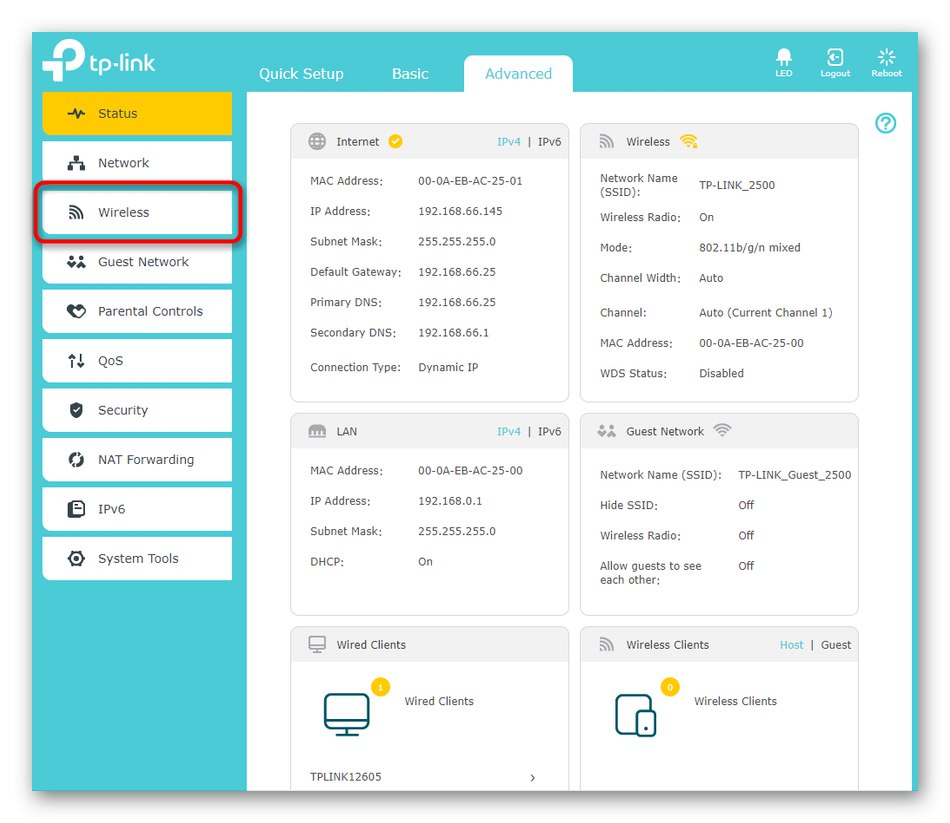Click the Wireless card header signal icon
The image size is (950, 823).
606,141
